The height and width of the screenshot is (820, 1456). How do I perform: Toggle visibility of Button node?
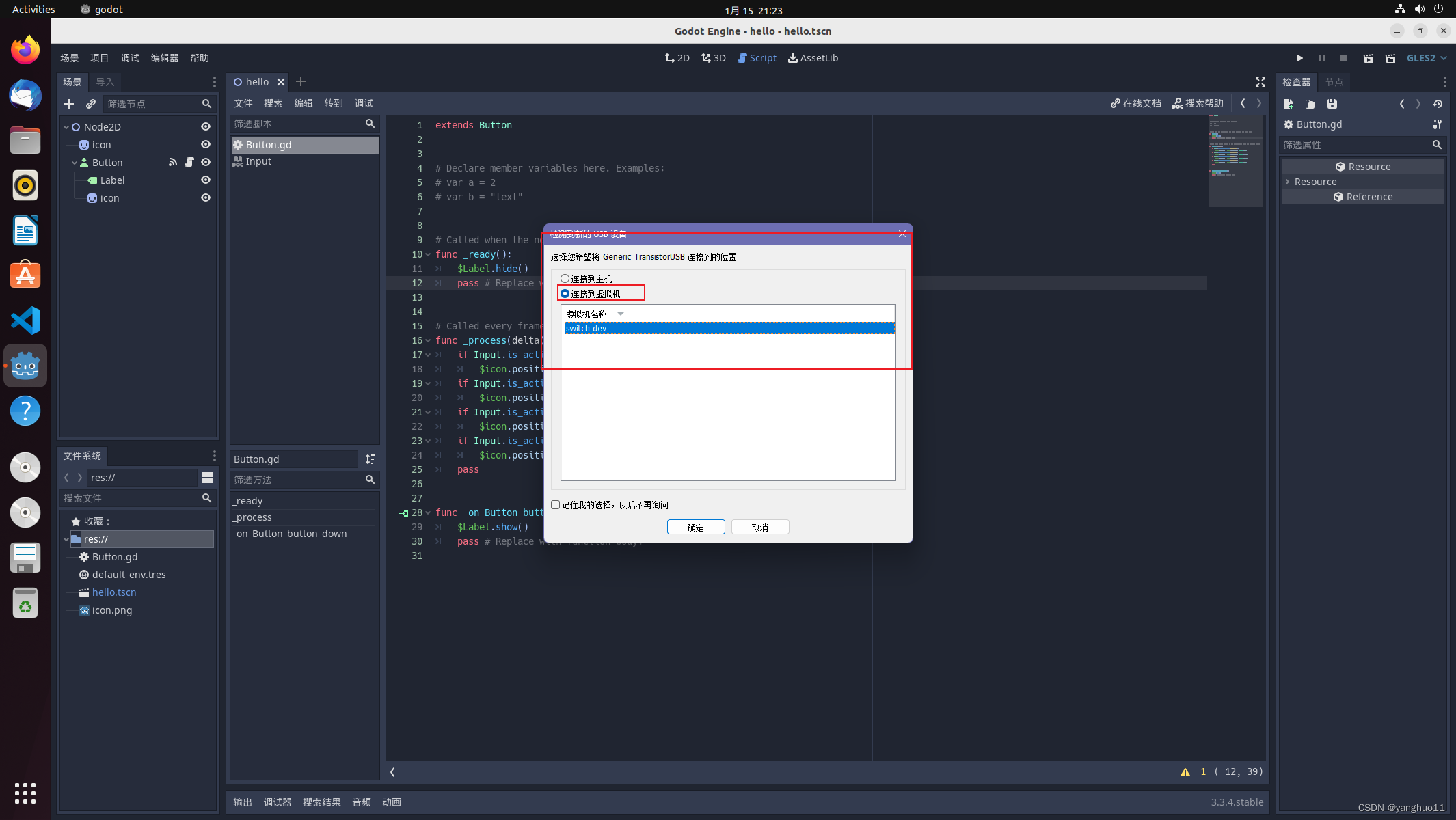click(206, 163)
